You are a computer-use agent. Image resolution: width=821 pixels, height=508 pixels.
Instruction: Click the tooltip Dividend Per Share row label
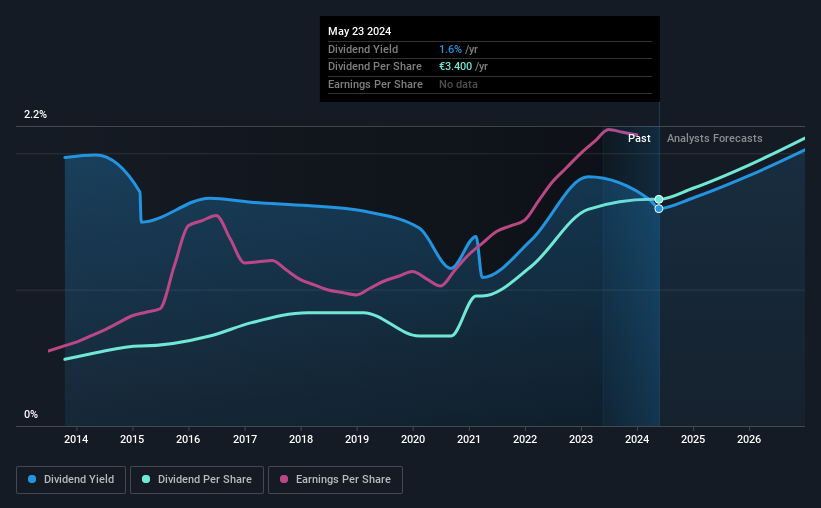(374, 67)
